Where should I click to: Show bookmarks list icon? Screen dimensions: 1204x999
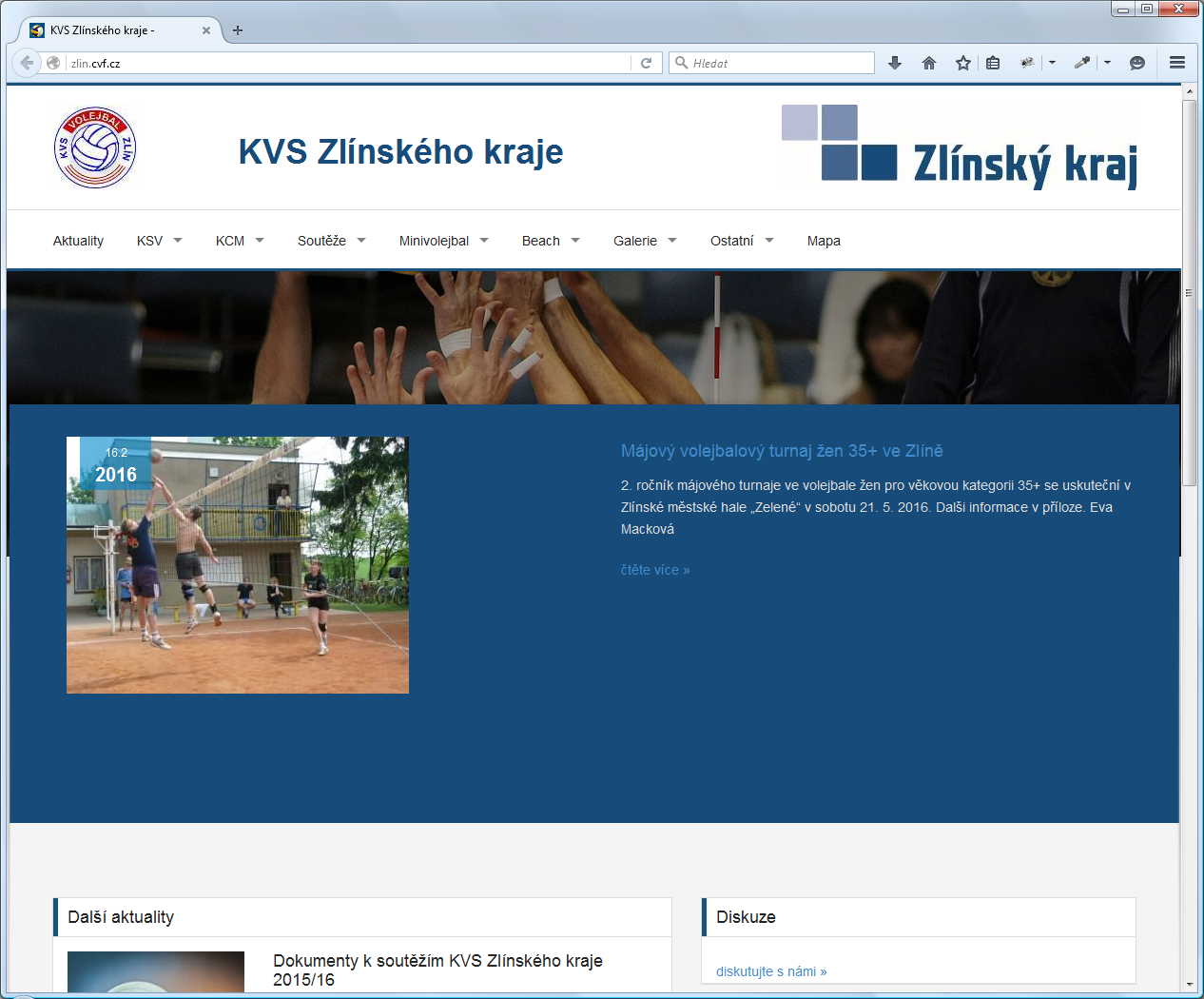pos(993,63)
